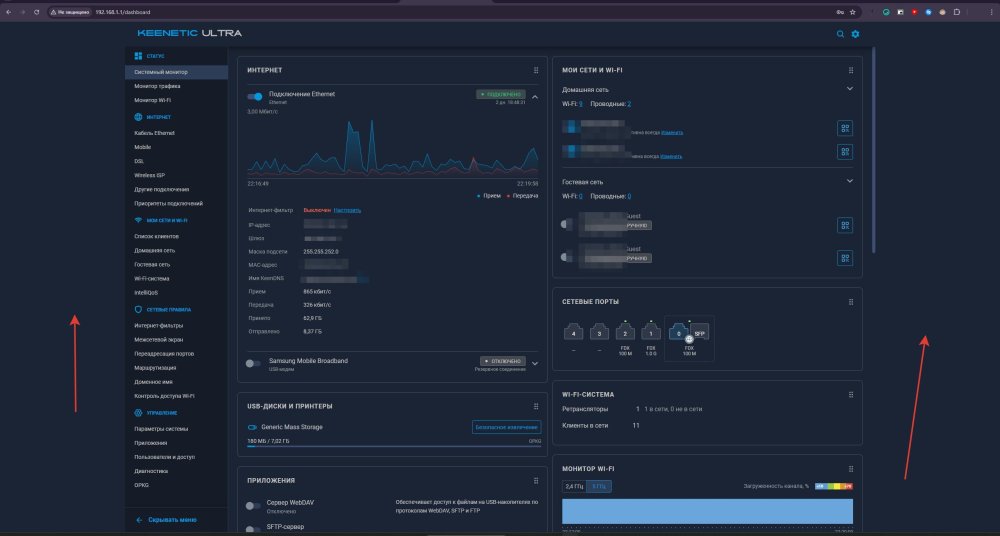Click the Wi-Fi icon of МОИ СЕТИ И WI-FI section

(138, 220)
